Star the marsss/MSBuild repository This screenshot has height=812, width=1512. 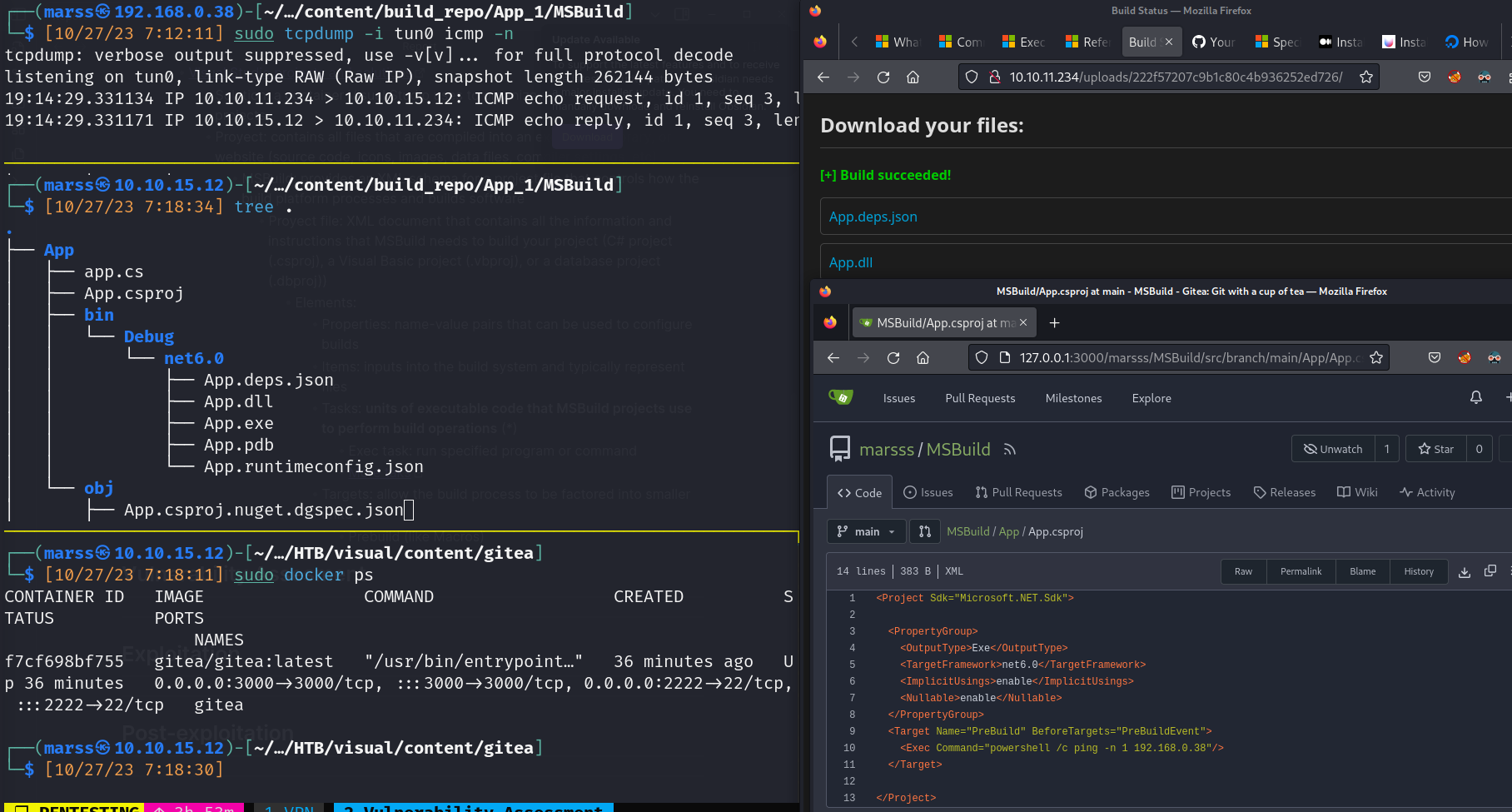1435,449
